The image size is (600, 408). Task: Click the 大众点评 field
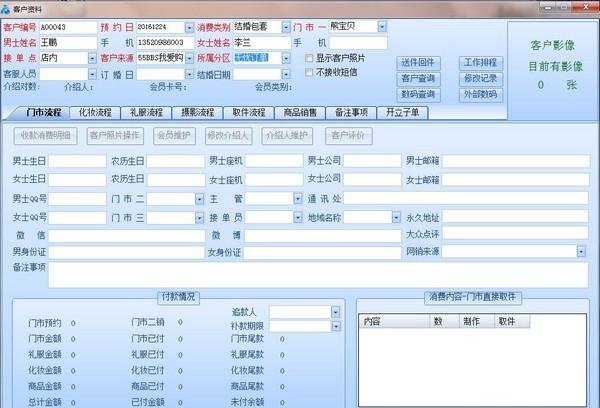click(x=515, y=233)
